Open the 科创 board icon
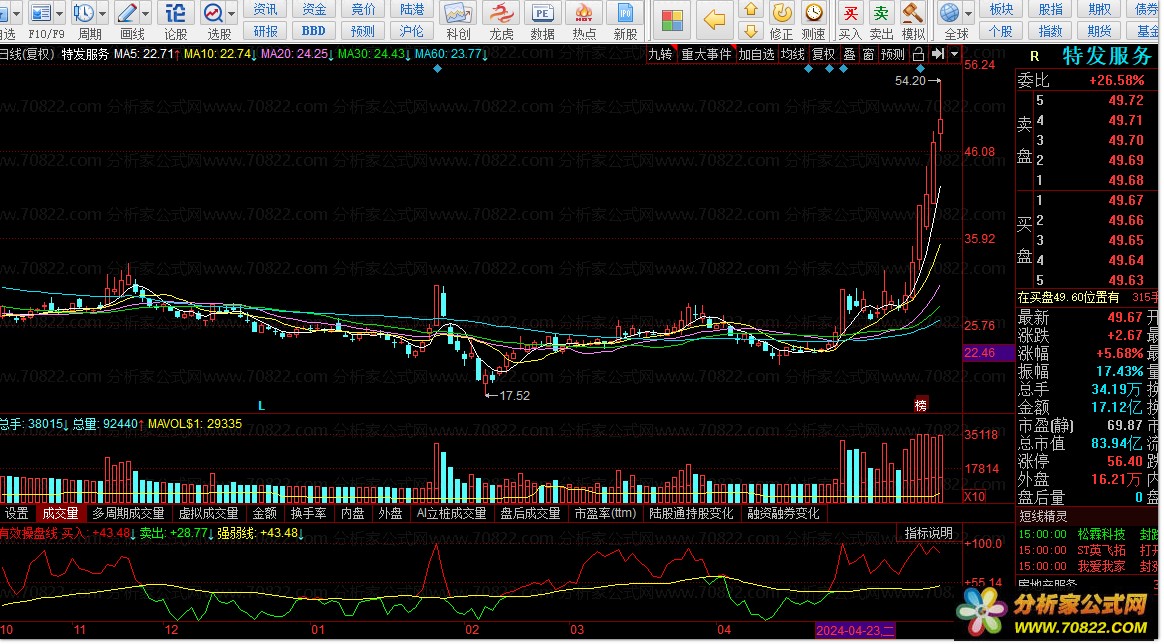Image resolution: width=1164 pixels, height=644 pixels. click(x=458, y=13)
